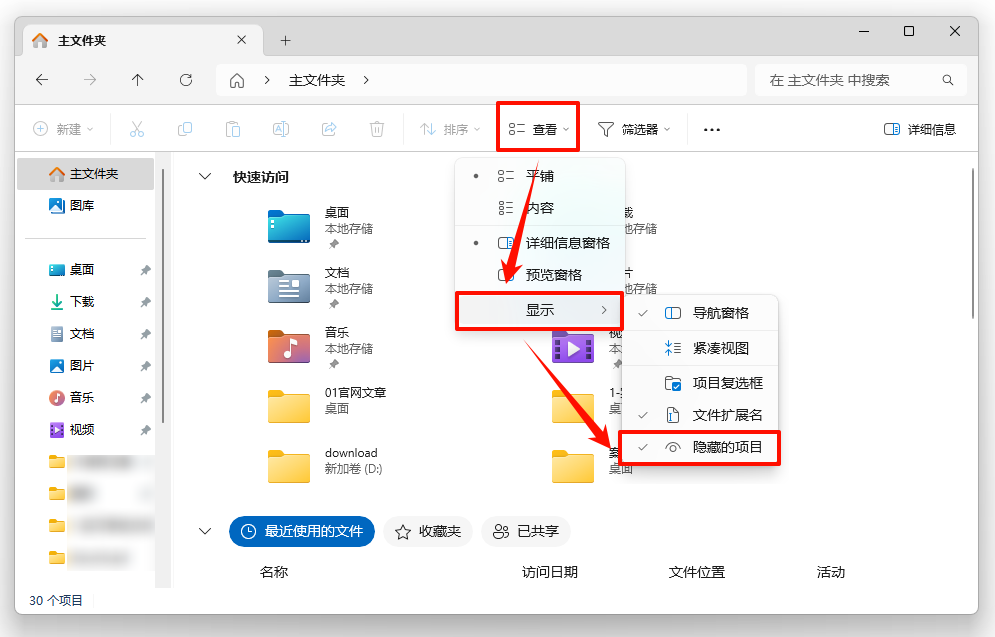Click the Paste icon
The height and width of the screenshot is (637, 995).
pos(233,129)
